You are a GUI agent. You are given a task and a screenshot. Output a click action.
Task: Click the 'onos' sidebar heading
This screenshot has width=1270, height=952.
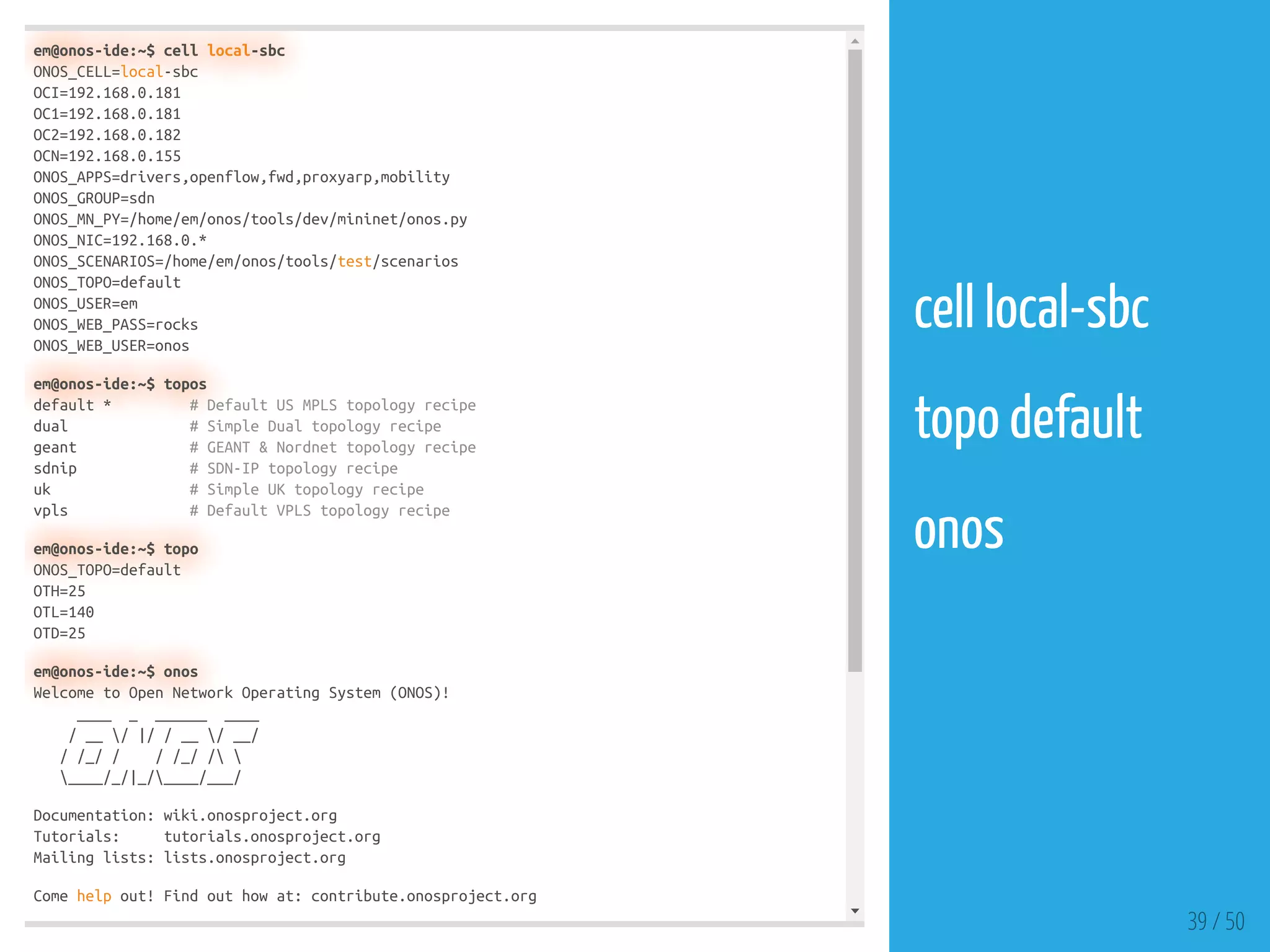[959, 532]
